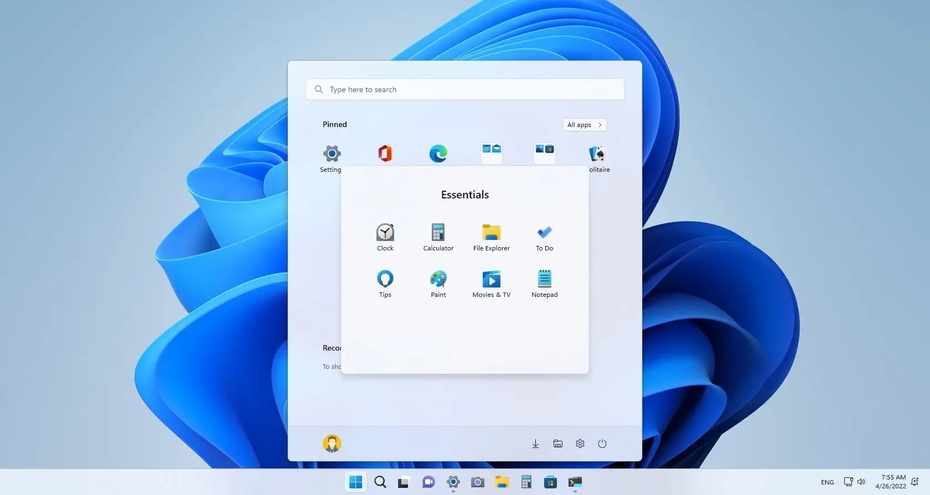This screenshot has height=495, width=930.
Task: Open the To Do app
Action: (544, 233)
